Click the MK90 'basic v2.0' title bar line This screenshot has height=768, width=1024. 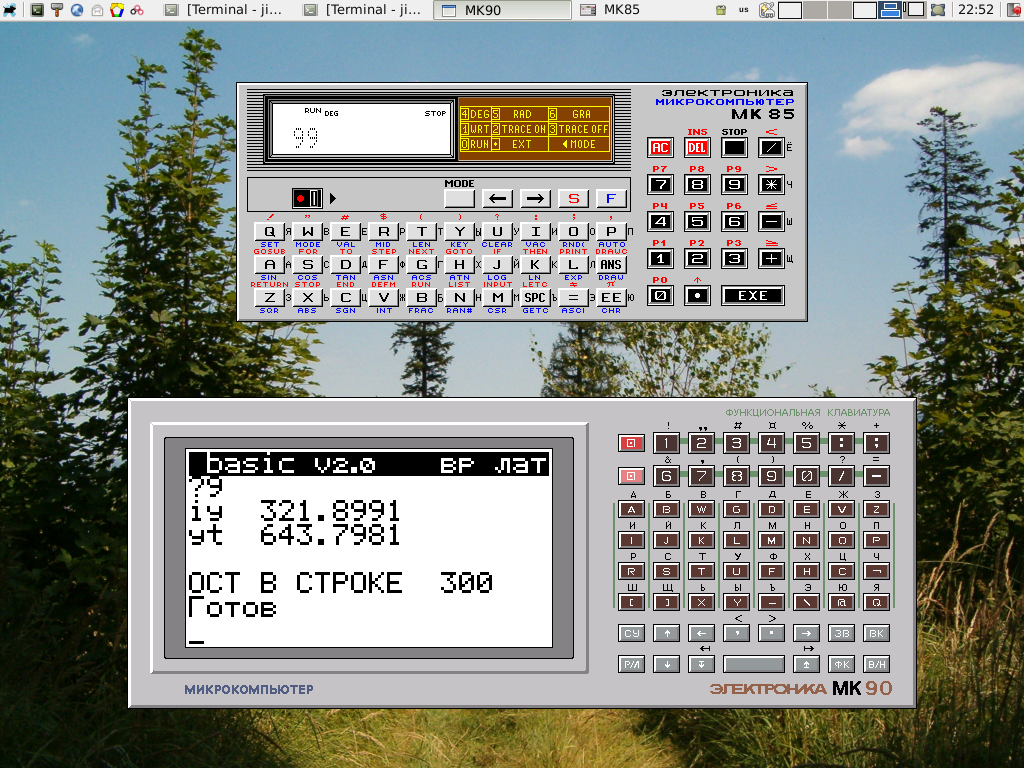click(369, 464)
